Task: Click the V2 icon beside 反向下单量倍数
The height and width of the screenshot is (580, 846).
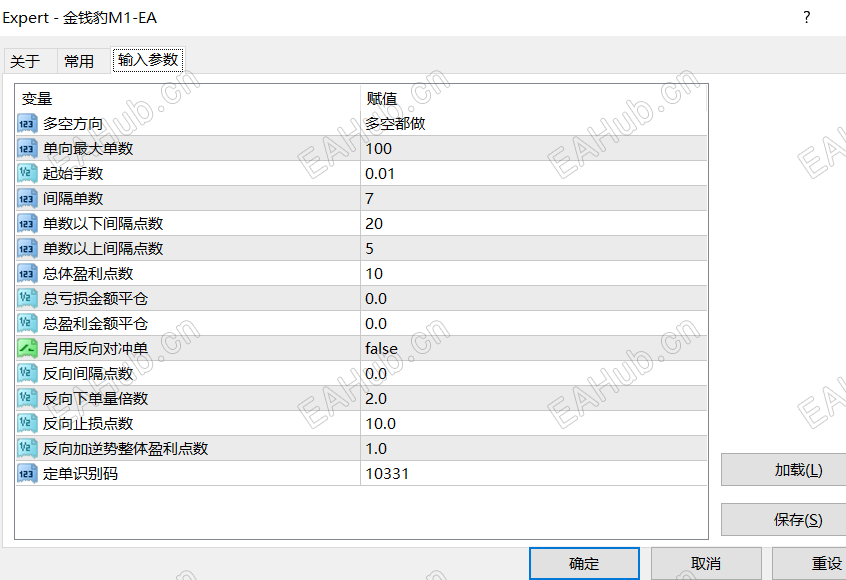Action: coord(26,398)
